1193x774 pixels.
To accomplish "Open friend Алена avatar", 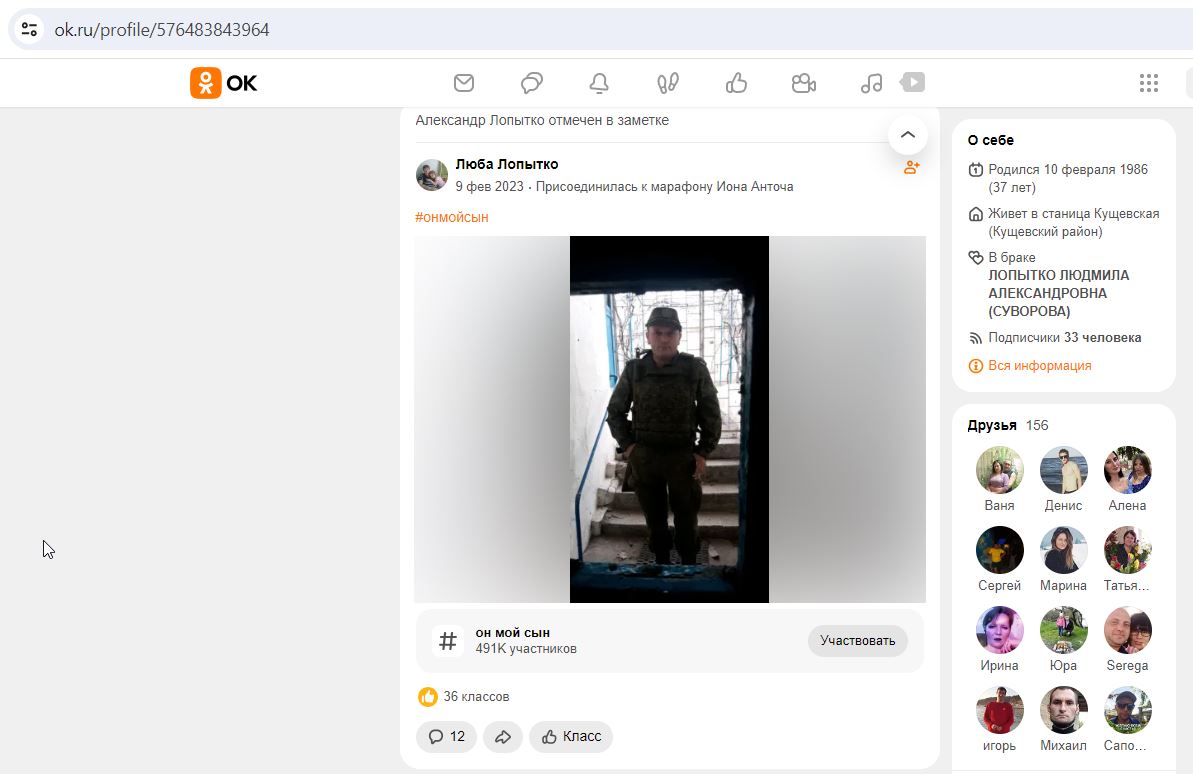I will pyautogui.click(x=1128, y=470).
